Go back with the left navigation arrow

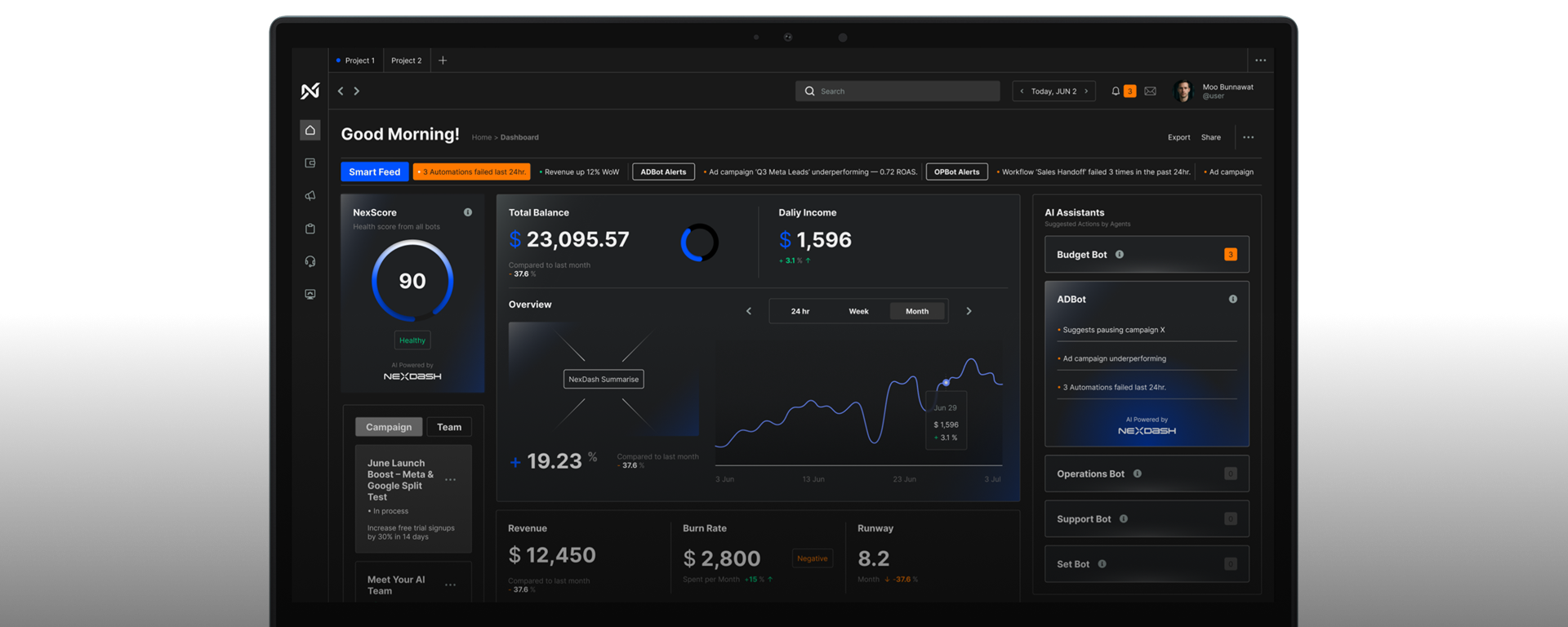[x=341, y=91]
